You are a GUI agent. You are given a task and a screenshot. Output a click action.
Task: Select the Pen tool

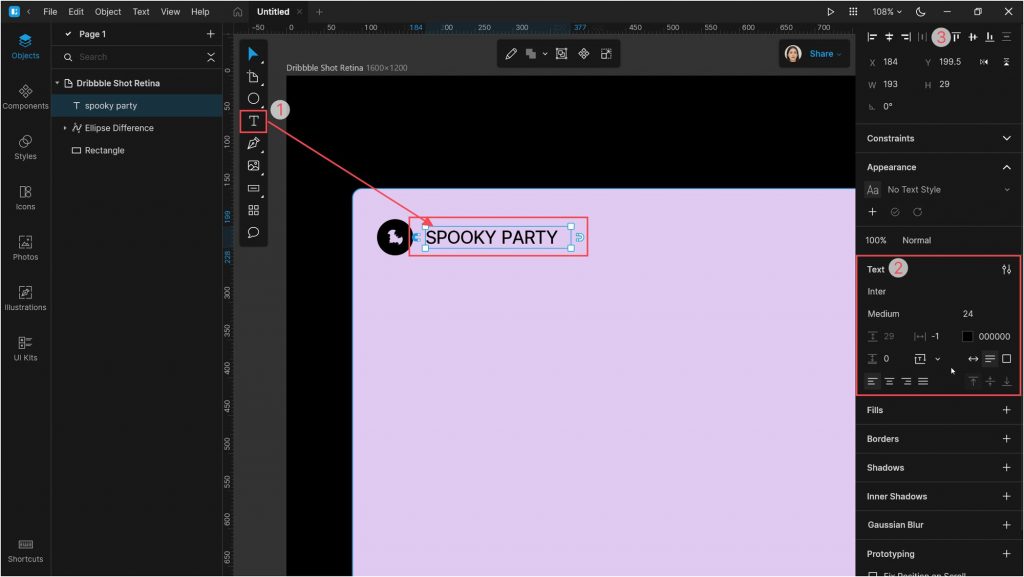[x=253, y=144]
